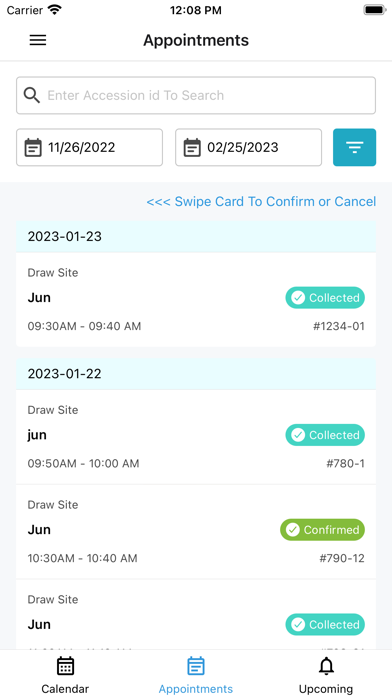This screenshot has width=392, height=696.
Task: Click the Accession id search field
Action: [x=196, y=95]
